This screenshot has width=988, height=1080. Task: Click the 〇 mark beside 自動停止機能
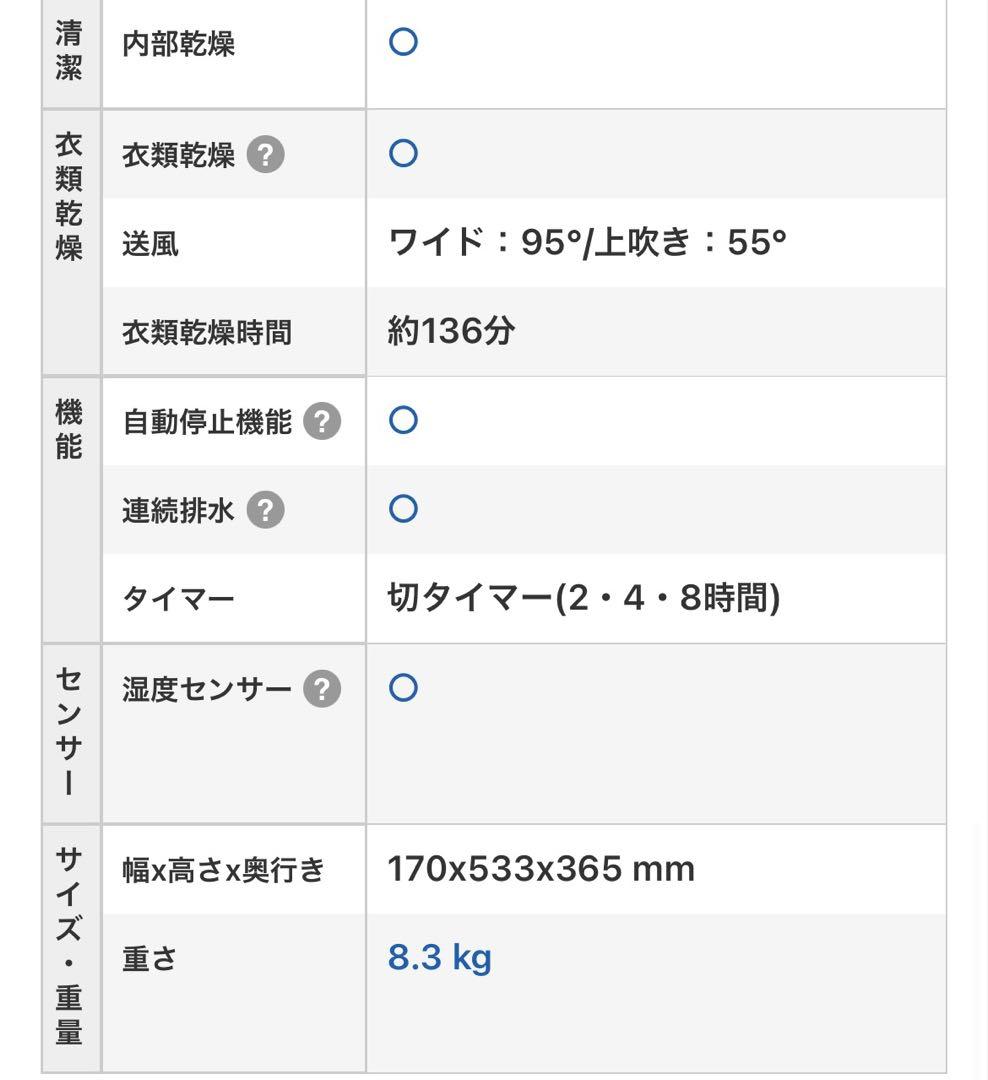[x=403, y=420]
